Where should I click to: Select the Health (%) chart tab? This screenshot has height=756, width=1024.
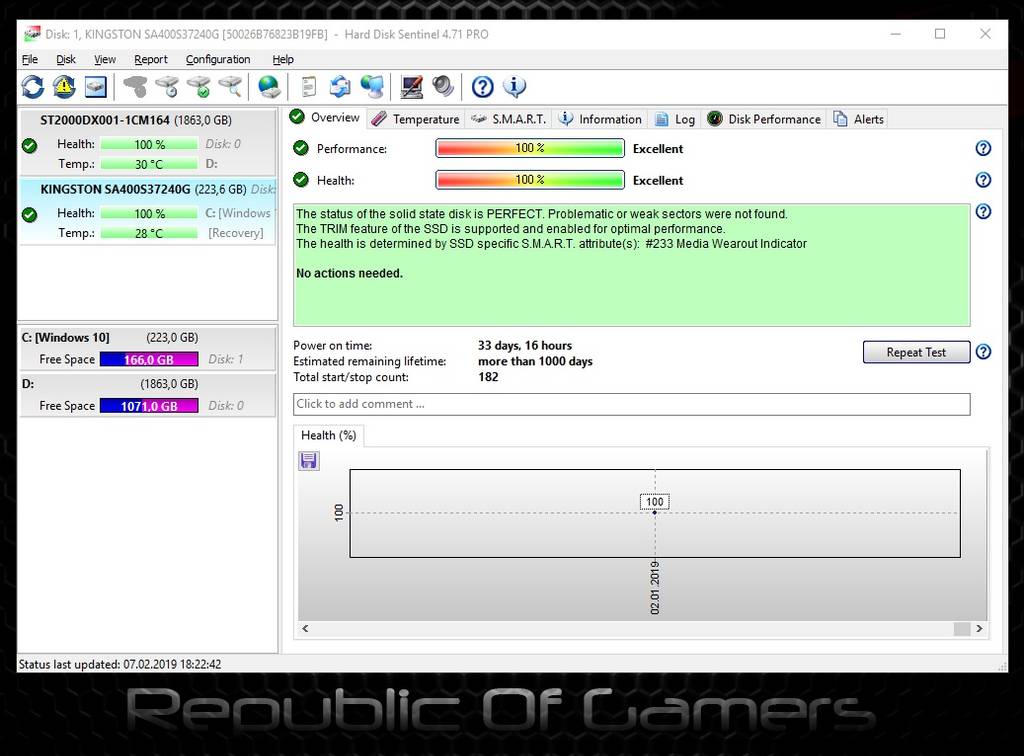point(328,435)
